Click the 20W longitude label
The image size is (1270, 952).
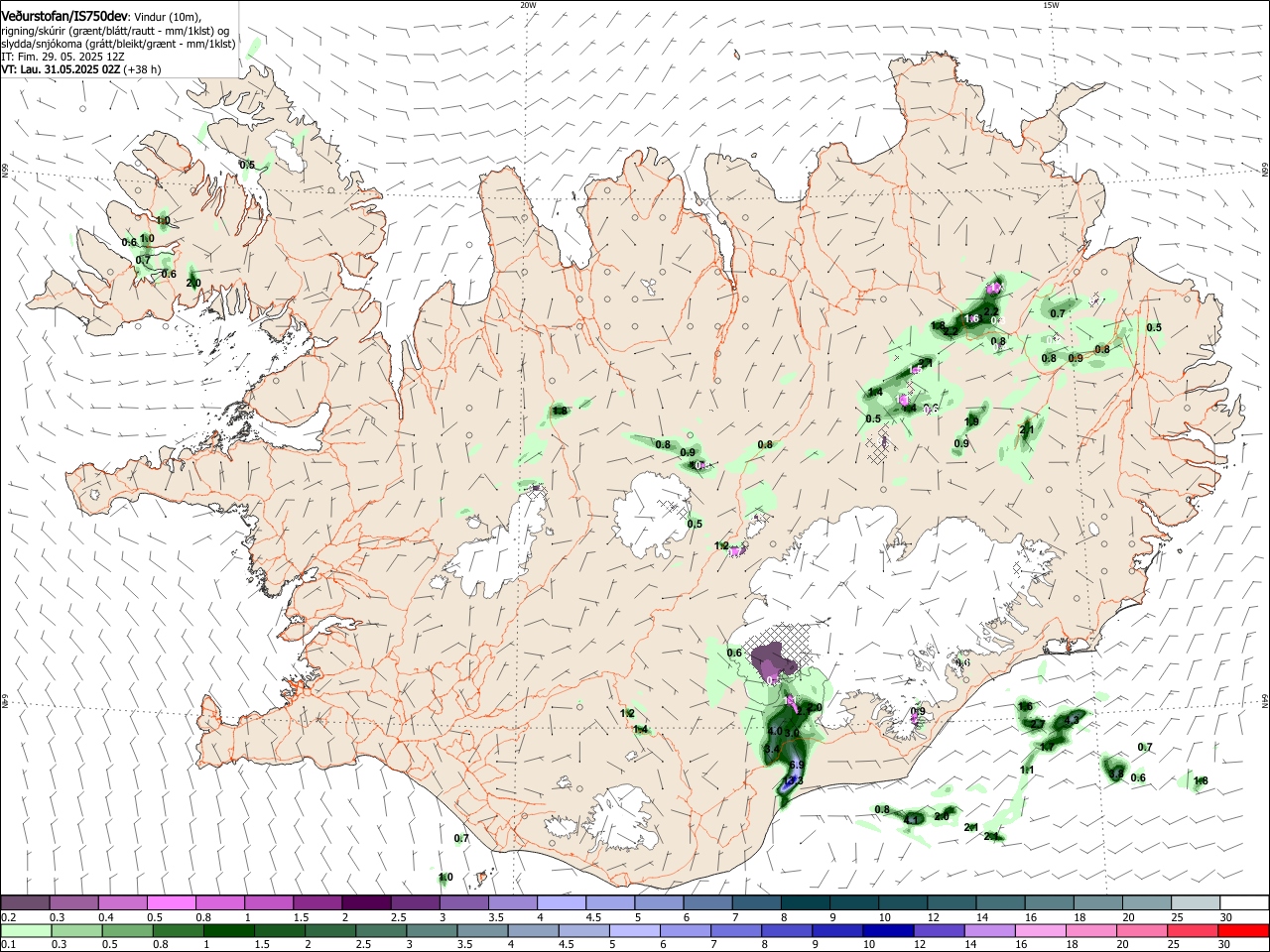click(528, 5)
